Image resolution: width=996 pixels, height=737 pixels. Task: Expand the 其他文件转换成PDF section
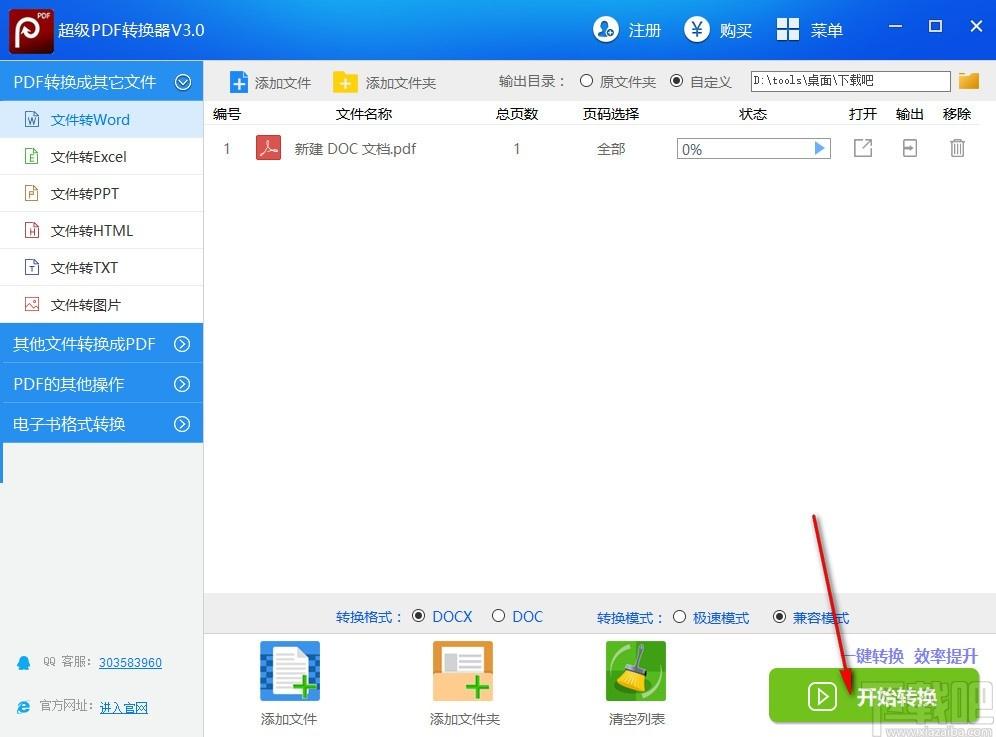click(x=182, y=344)
